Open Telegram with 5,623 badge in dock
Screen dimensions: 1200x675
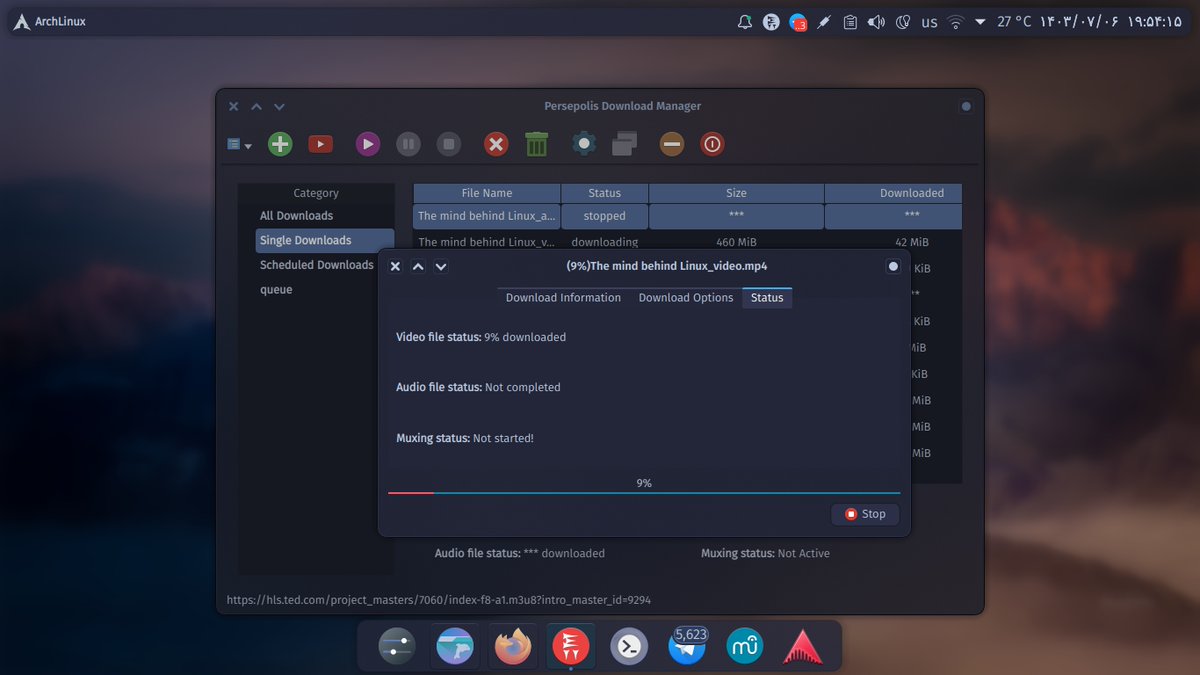pos(687,646)
